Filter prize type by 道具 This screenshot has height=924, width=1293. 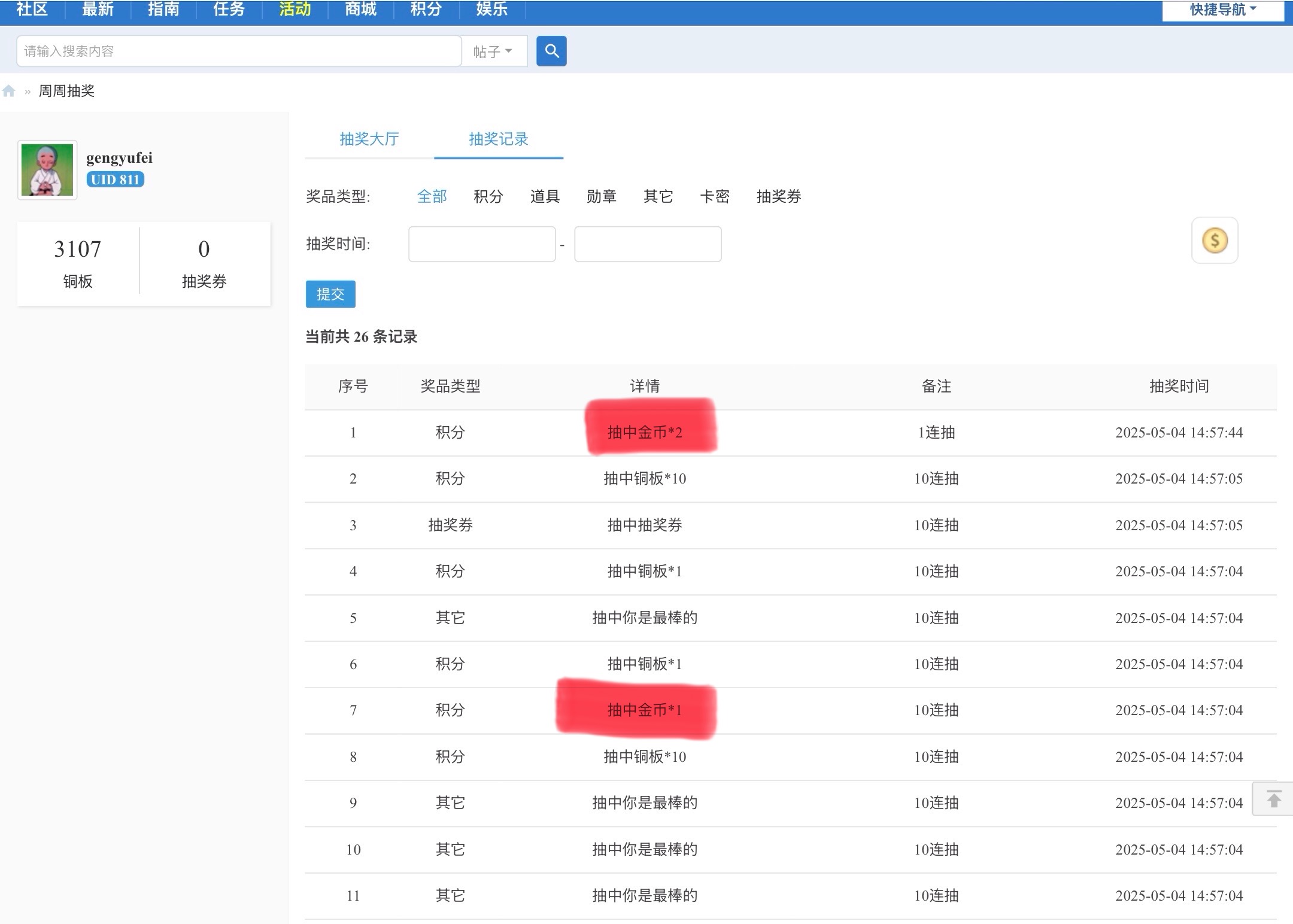(544, 196)
